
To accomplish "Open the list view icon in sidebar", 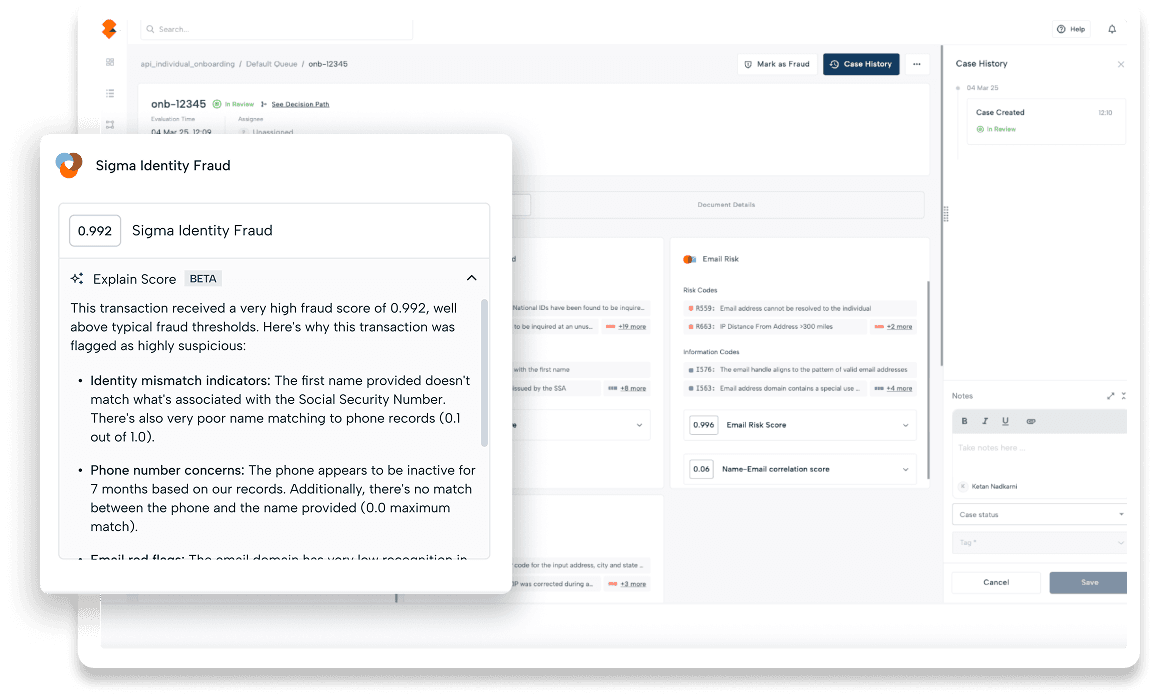I will (x=110, y=94).
